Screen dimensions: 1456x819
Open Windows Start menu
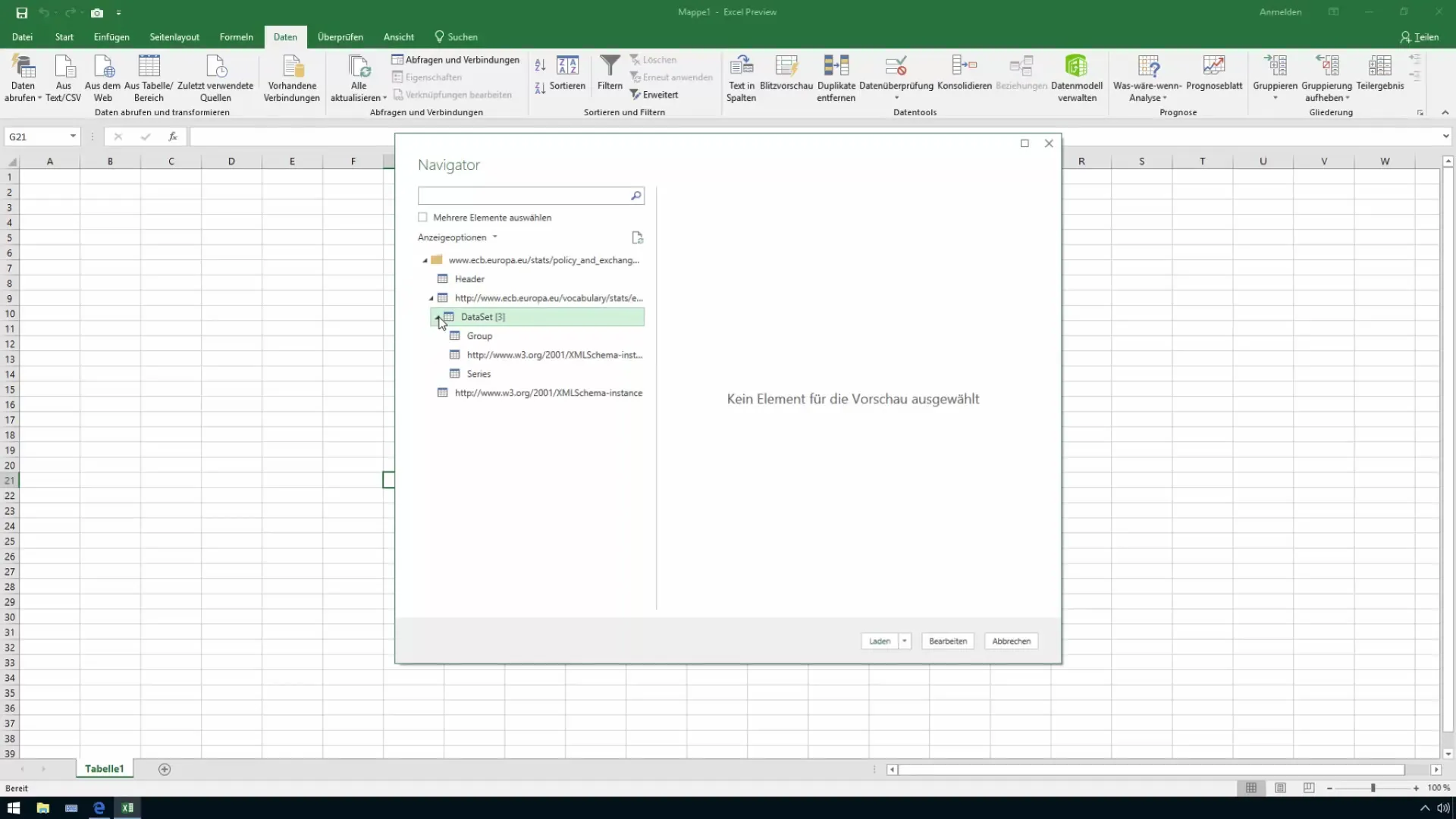tap(14, 808)
